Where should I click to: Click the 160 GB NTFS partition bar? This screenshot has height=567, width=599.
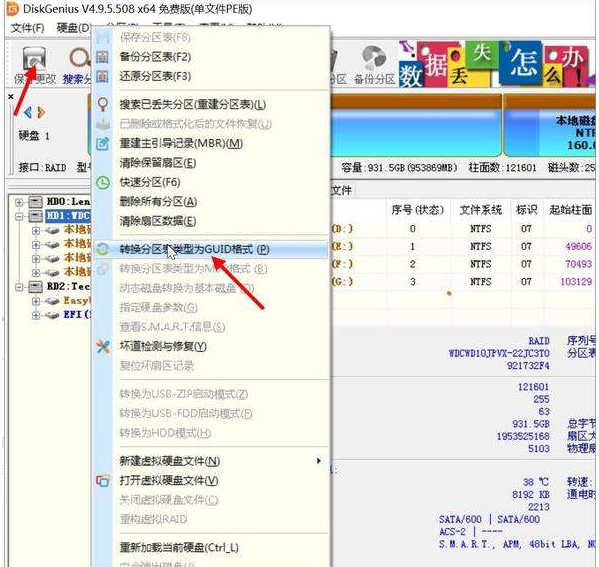point(550,126)
